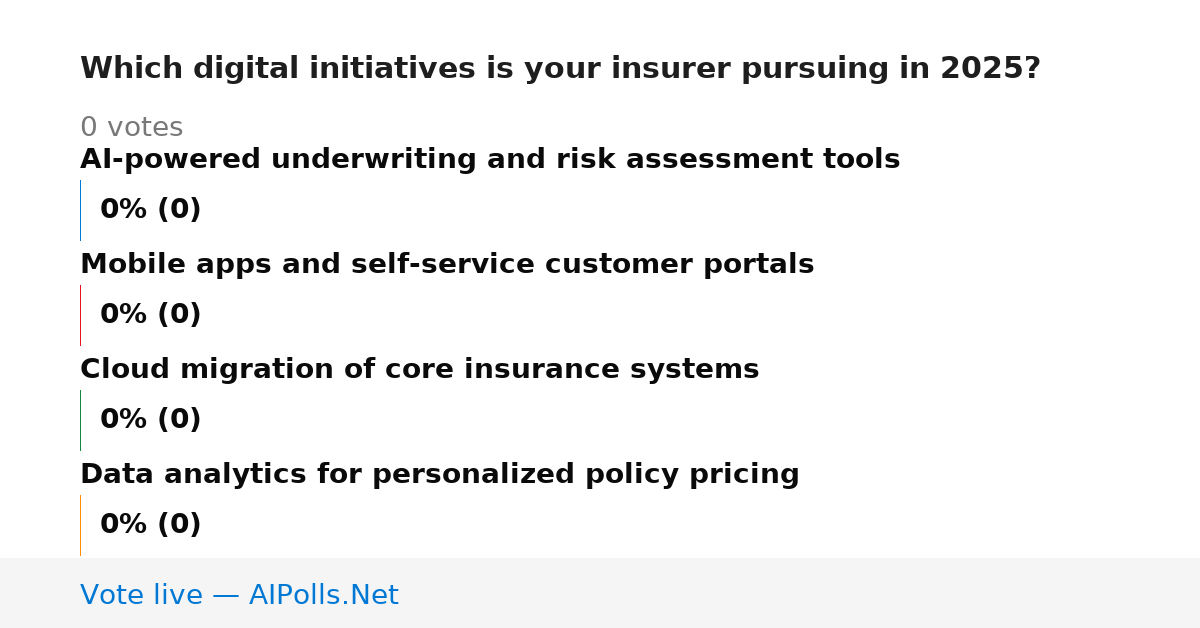The image size is (1200, 628).
Task: Select Mobile apps and self-service portals option
Action: 447,265
